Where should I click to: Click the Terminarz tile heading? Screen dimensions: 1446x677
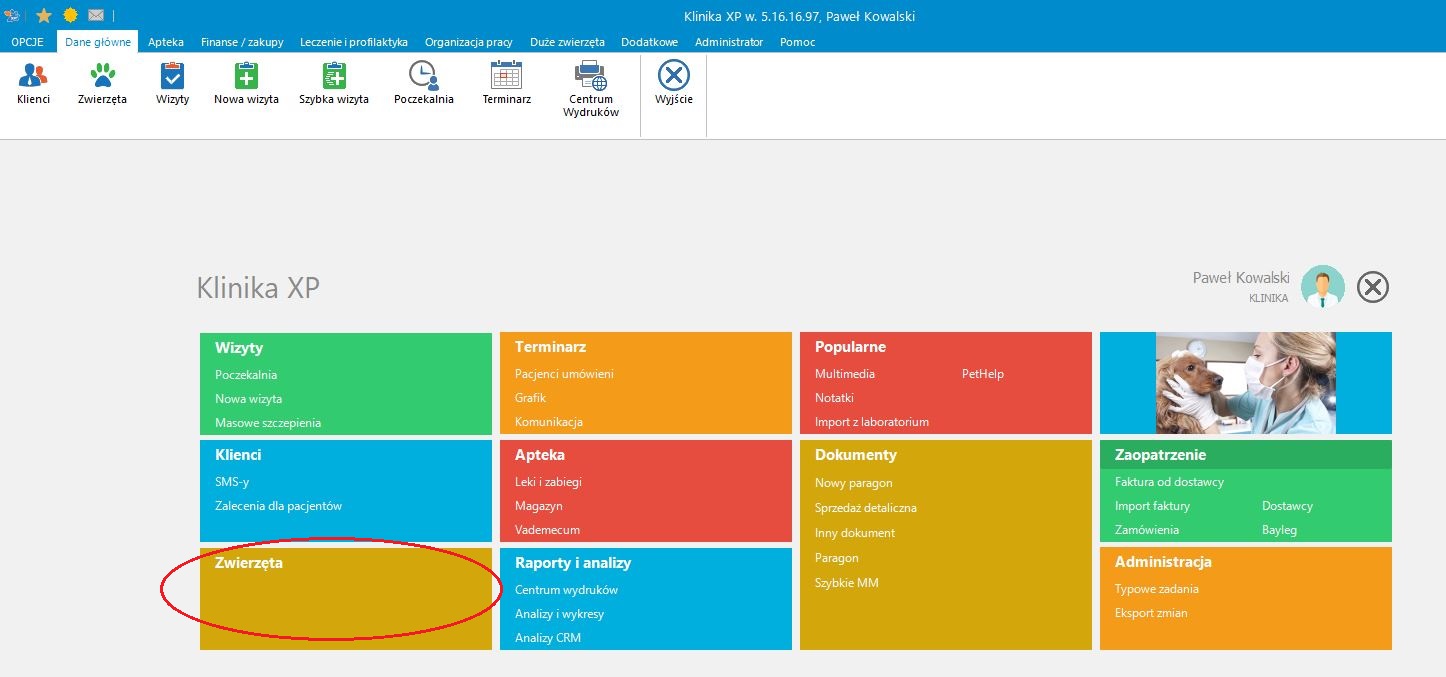click(550, 347)
